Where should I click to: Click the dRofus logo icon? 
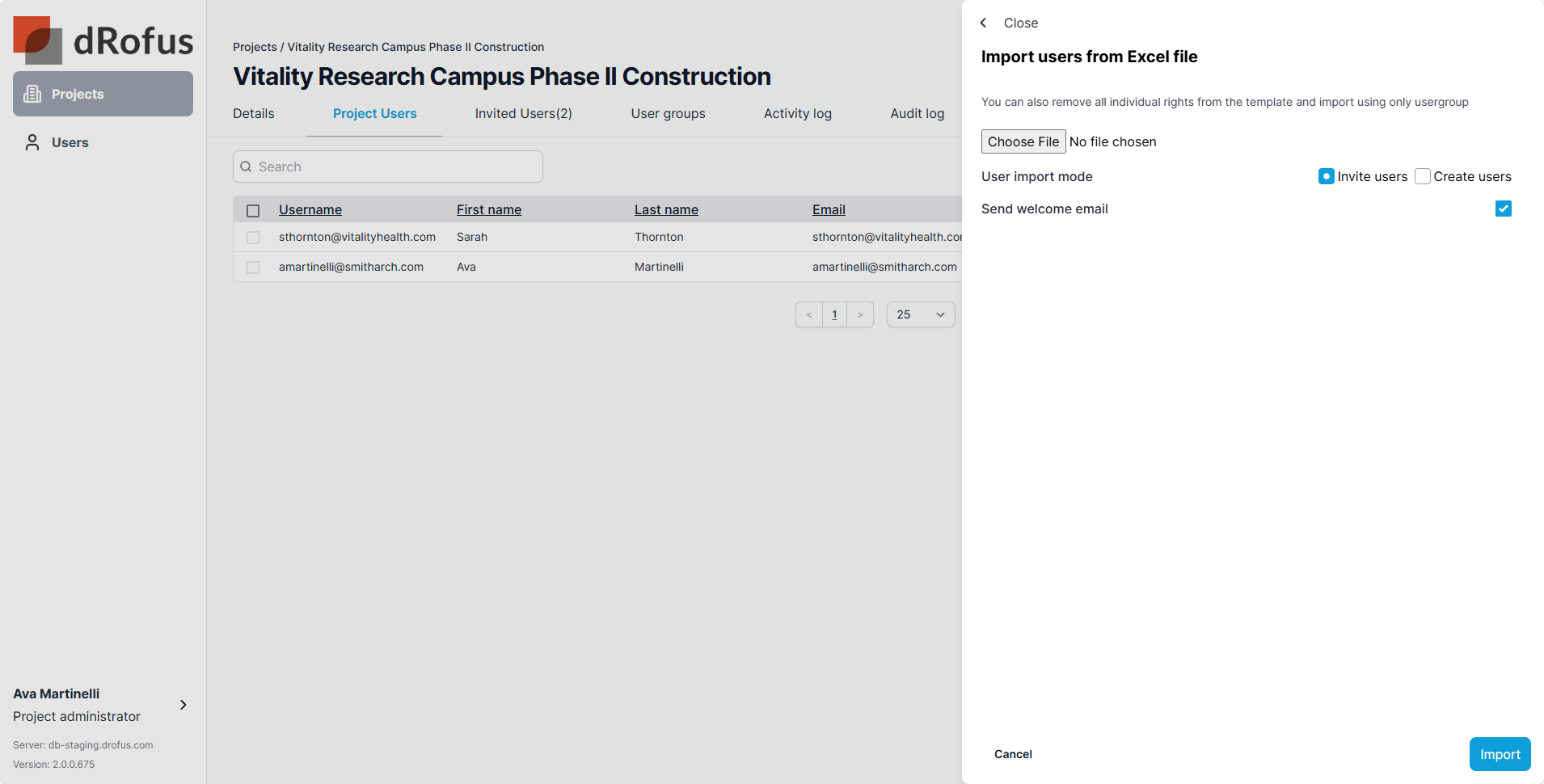tap(38, 40)
